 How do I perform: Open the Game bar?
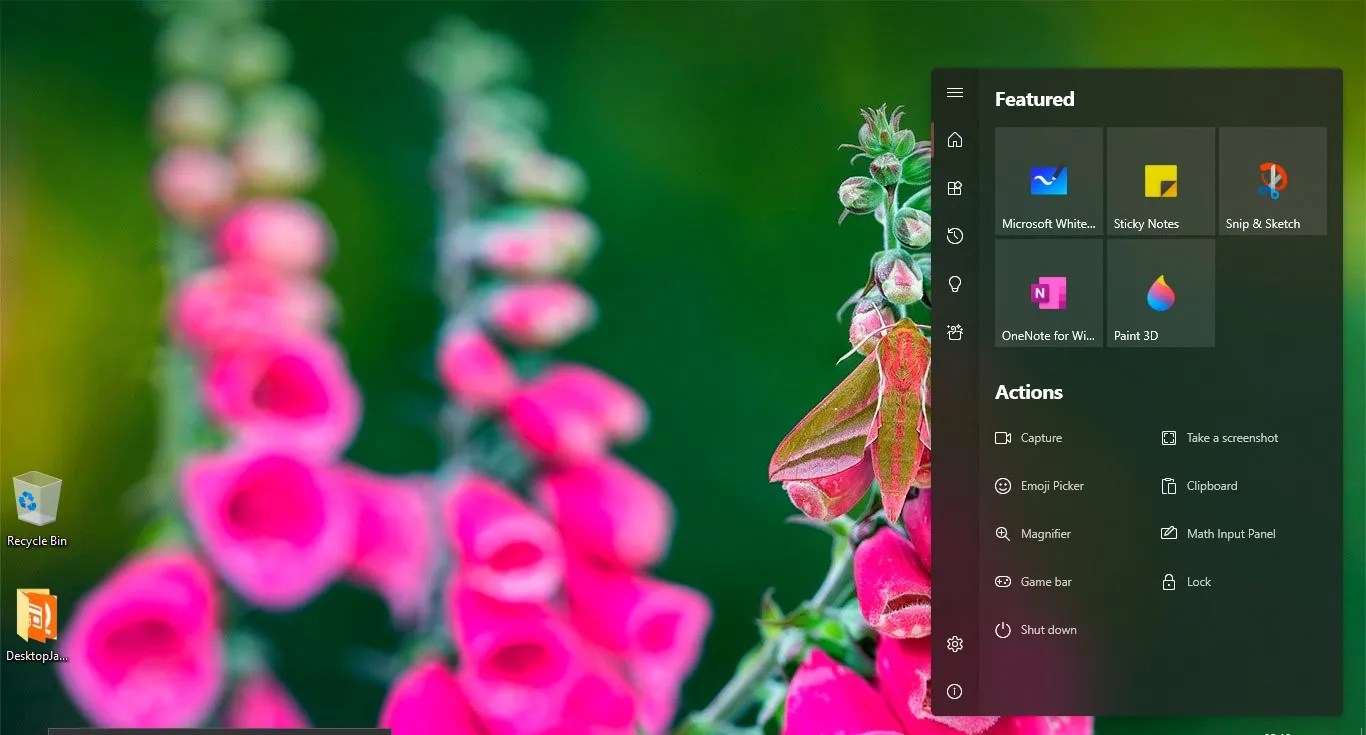click(1035, 581)
